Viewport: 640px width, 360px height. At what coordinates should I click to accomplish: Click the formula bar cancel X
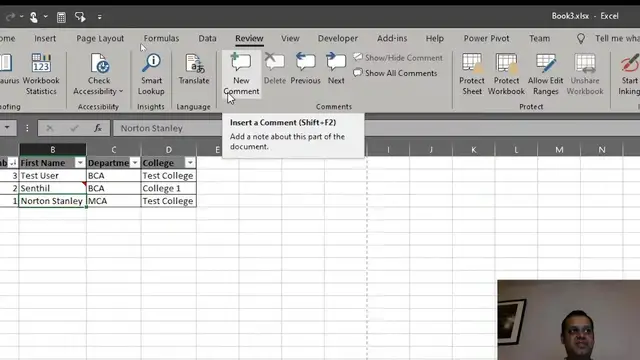[50, 128]
